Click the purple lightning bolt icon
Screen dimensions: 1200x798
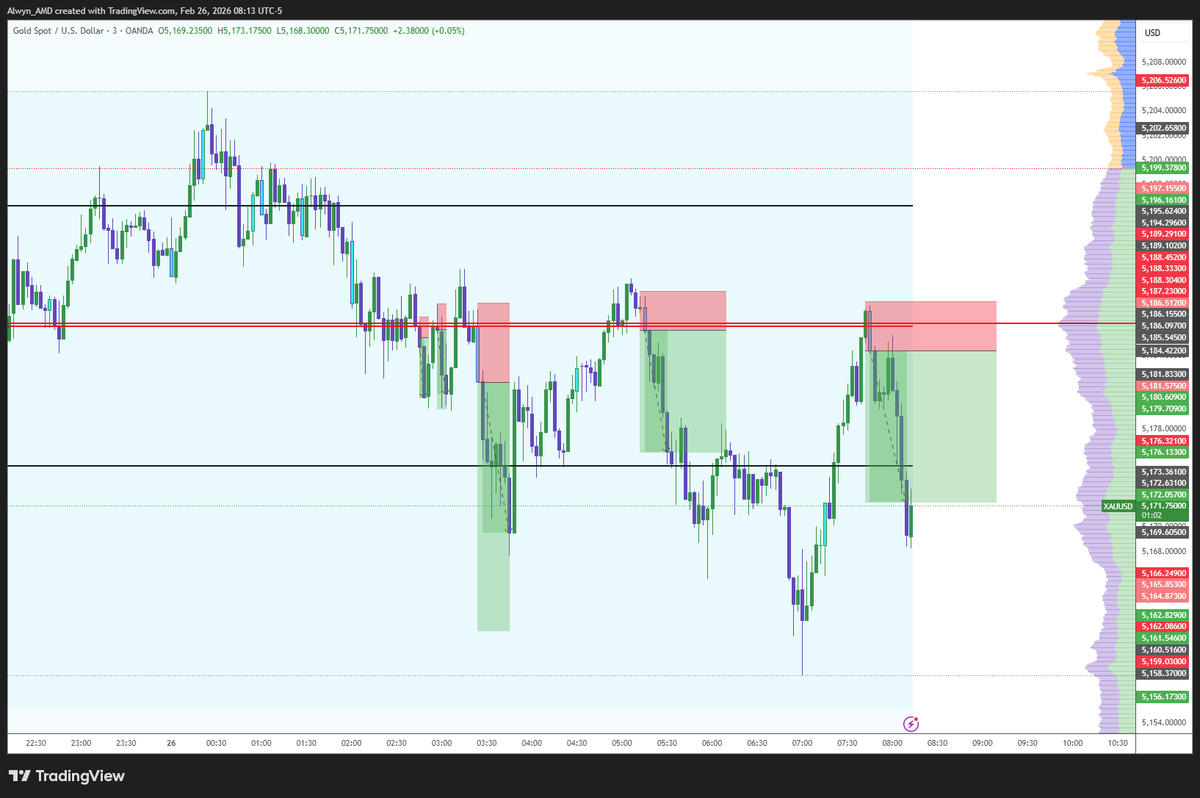coord(911,723)
